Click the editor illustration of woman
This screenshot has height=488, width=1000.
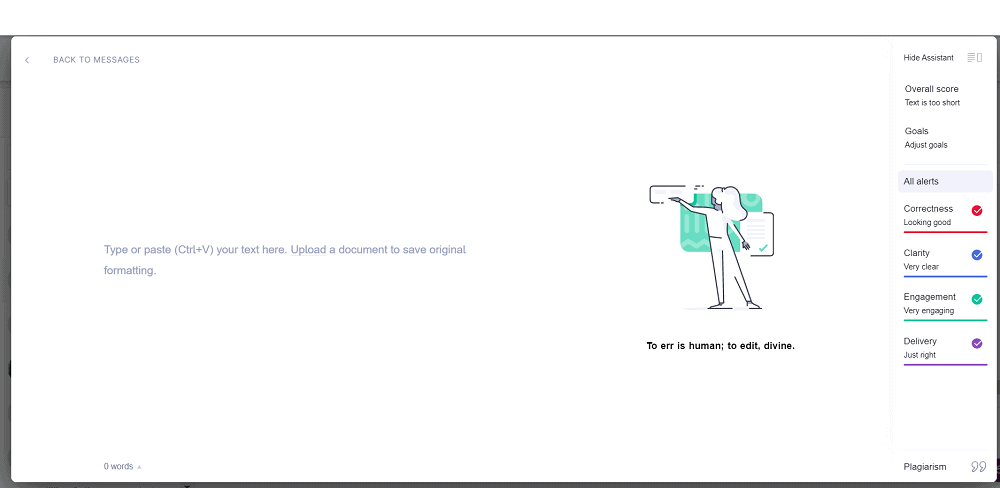click(712, 247)
